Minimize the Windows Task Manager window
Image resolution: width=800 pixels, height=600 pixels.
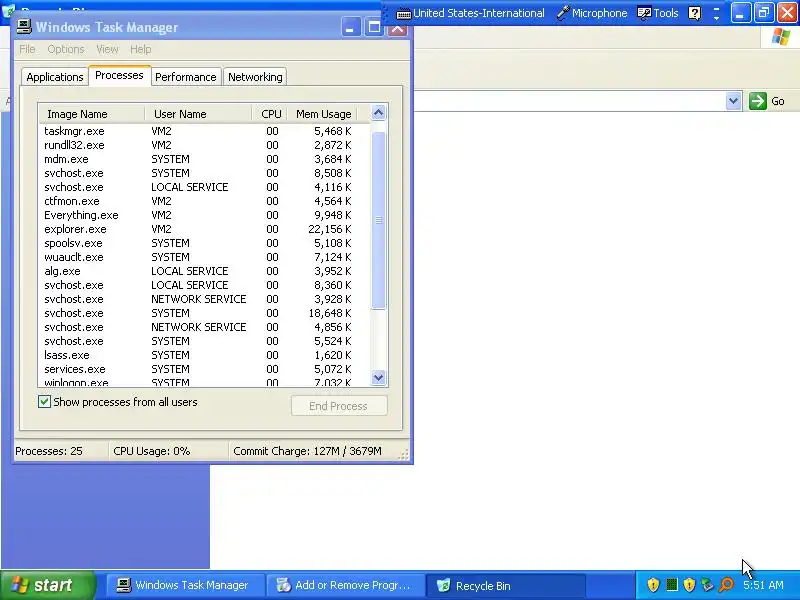pyautogui.click(x=350, y=28)
